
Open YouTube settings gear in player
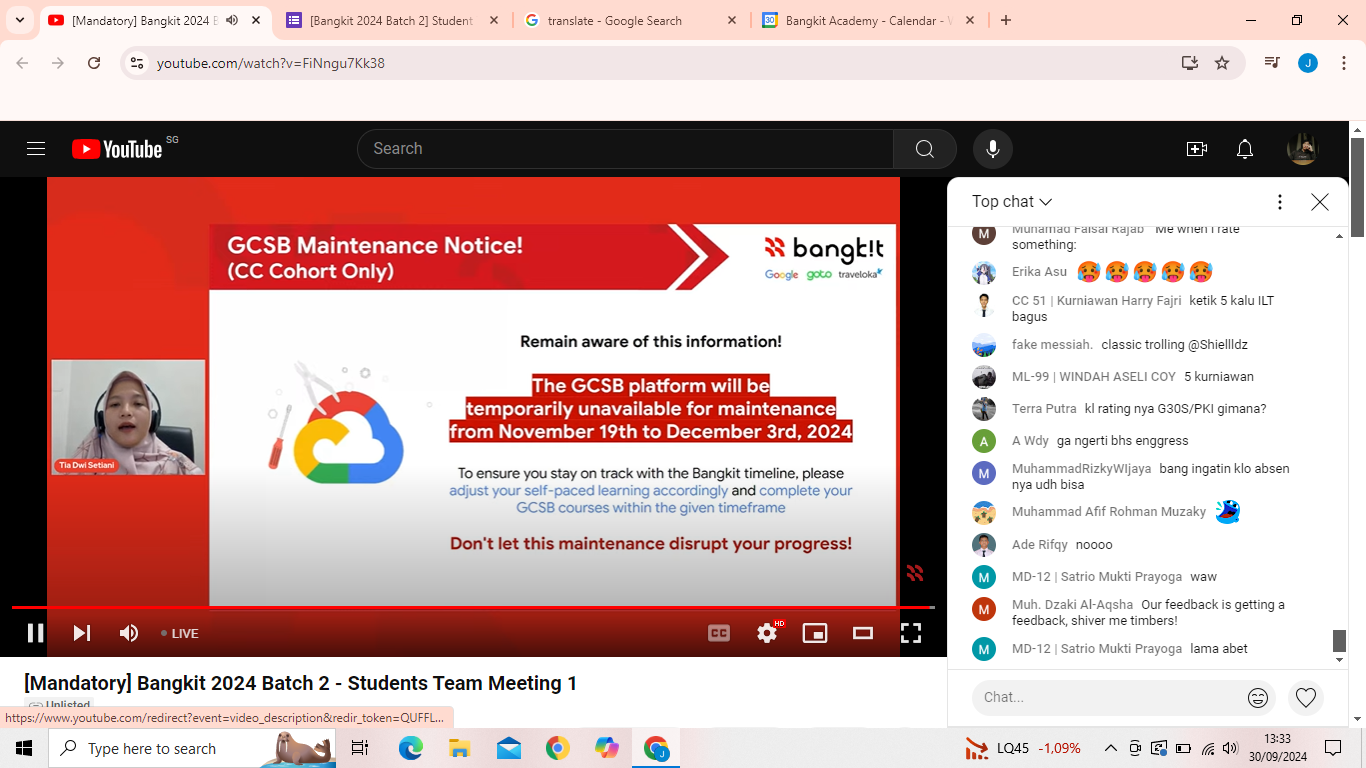[x=767, y=633]
